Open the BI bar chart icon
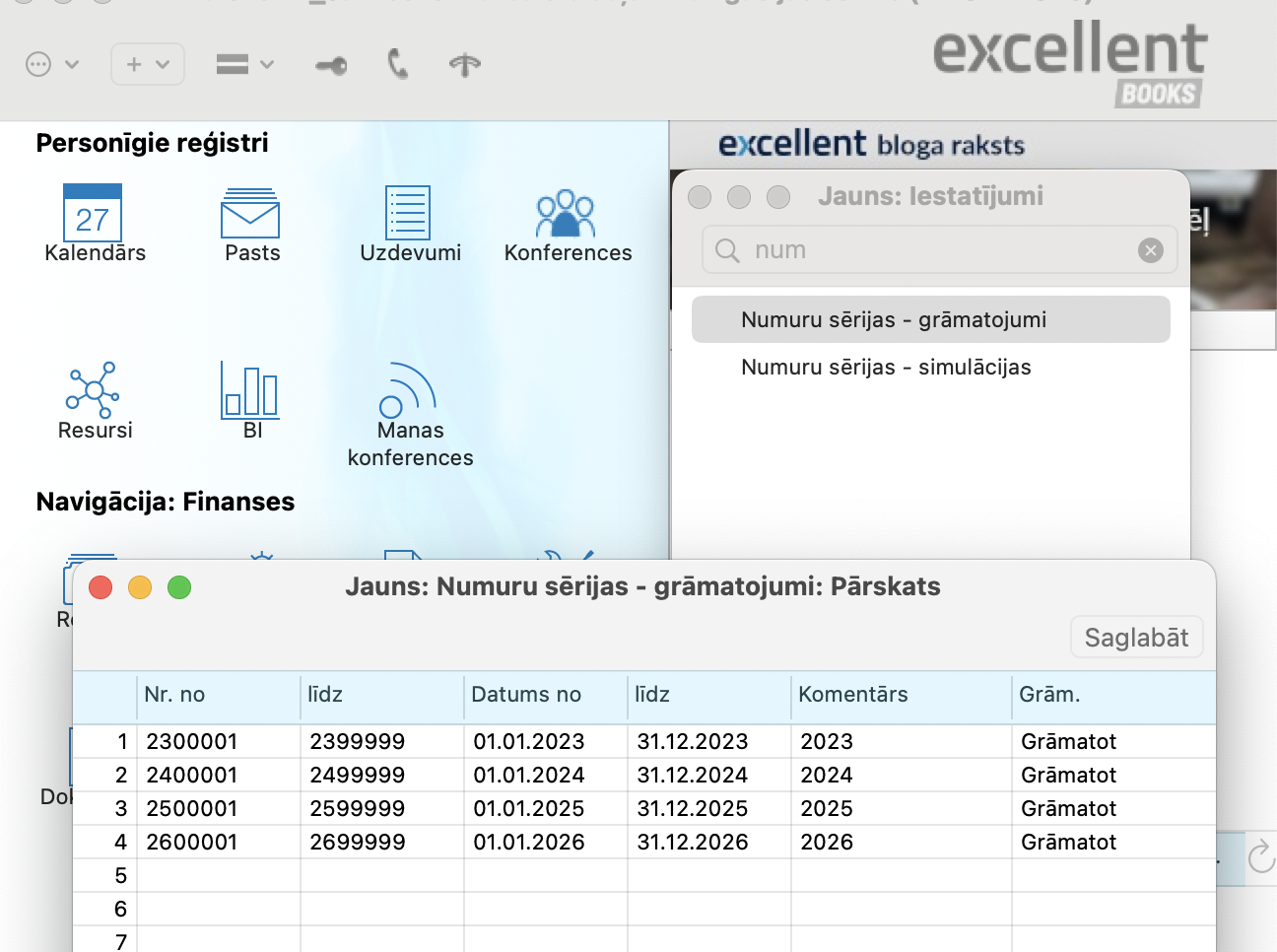This screenshot has height=952, width=1277. pyautogui.click(x=250, y=390)
